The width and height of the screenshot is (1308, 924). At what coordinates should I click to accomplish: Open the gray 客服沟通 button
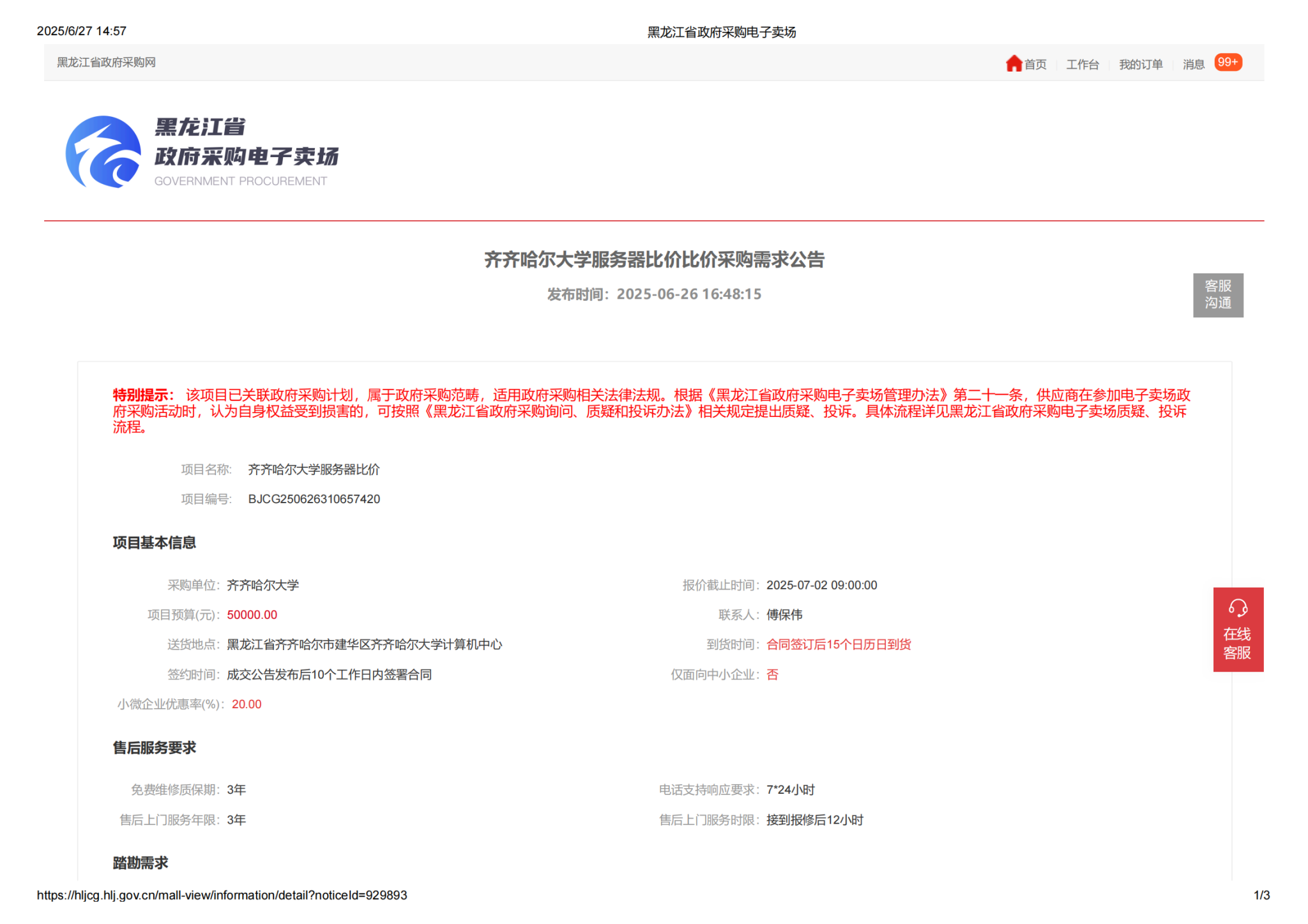(1217, 295)
